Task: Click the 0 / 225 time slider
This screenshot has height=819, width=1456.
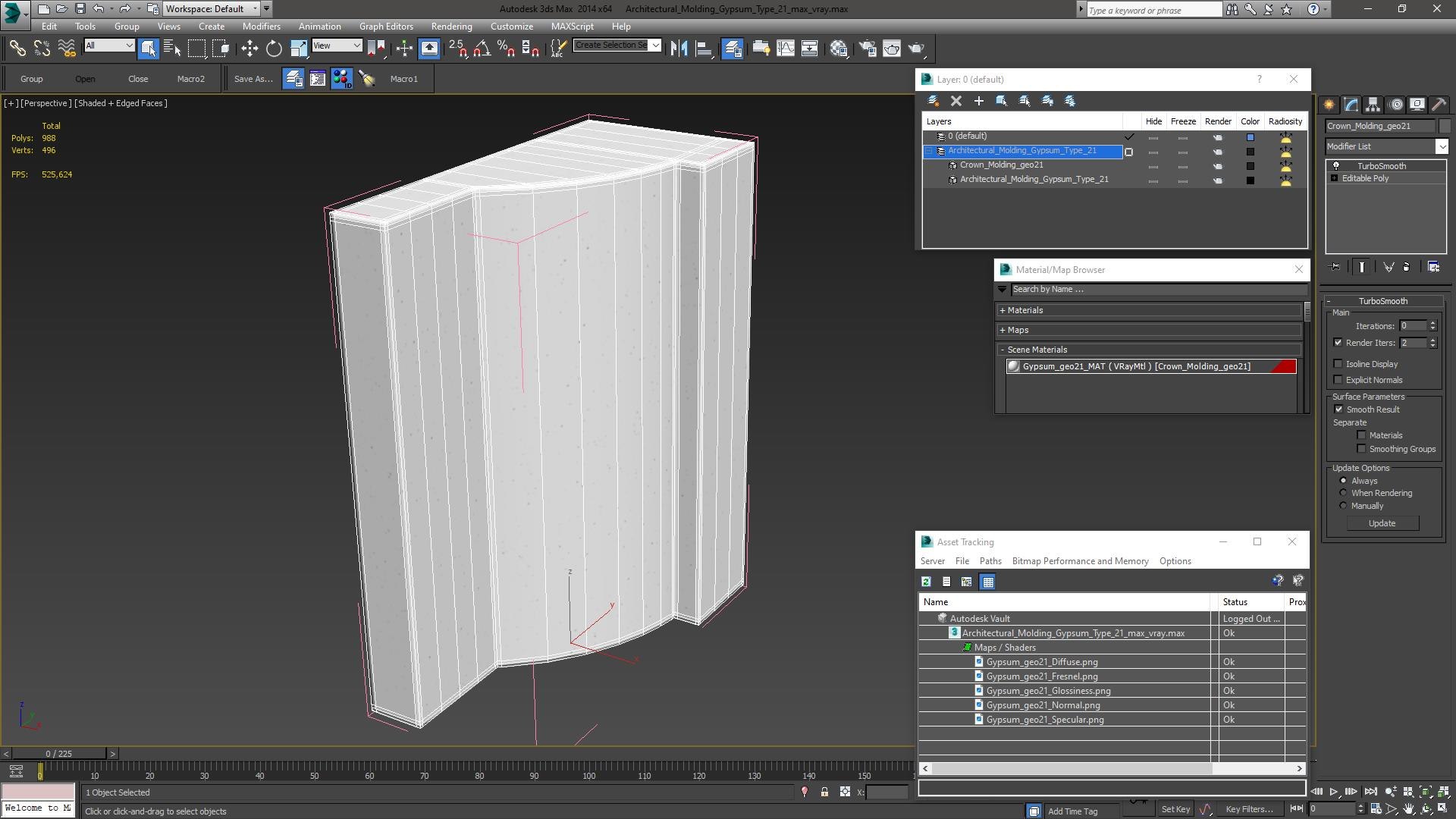Action: [x=58, y=754]
